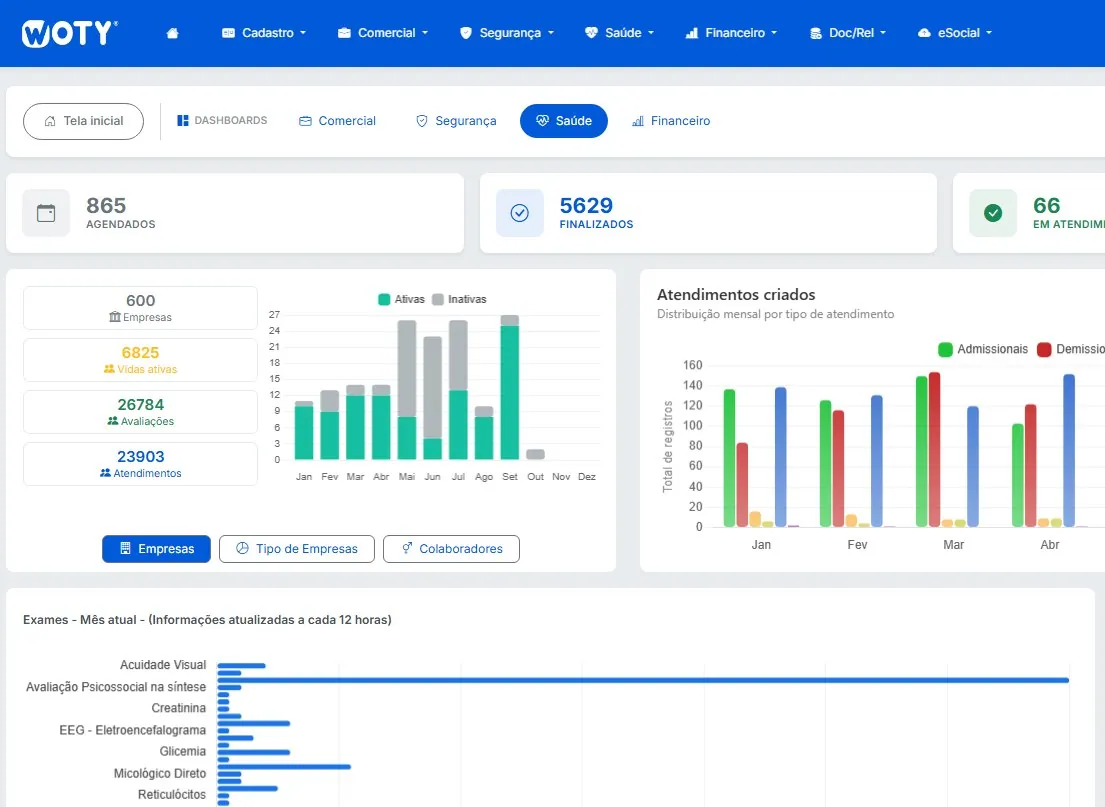The width and height of the screenshot is (1105, 807).
Task: Expand the Segurança dropdown in top navbar
Action: click(551, 33)
